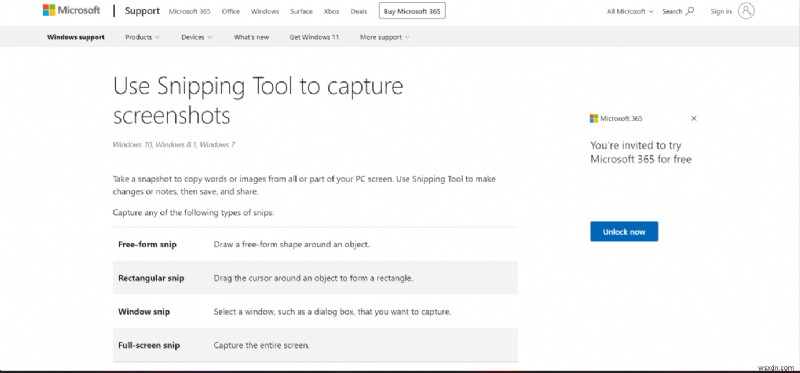Expand the Products menu

coord(142,37)
